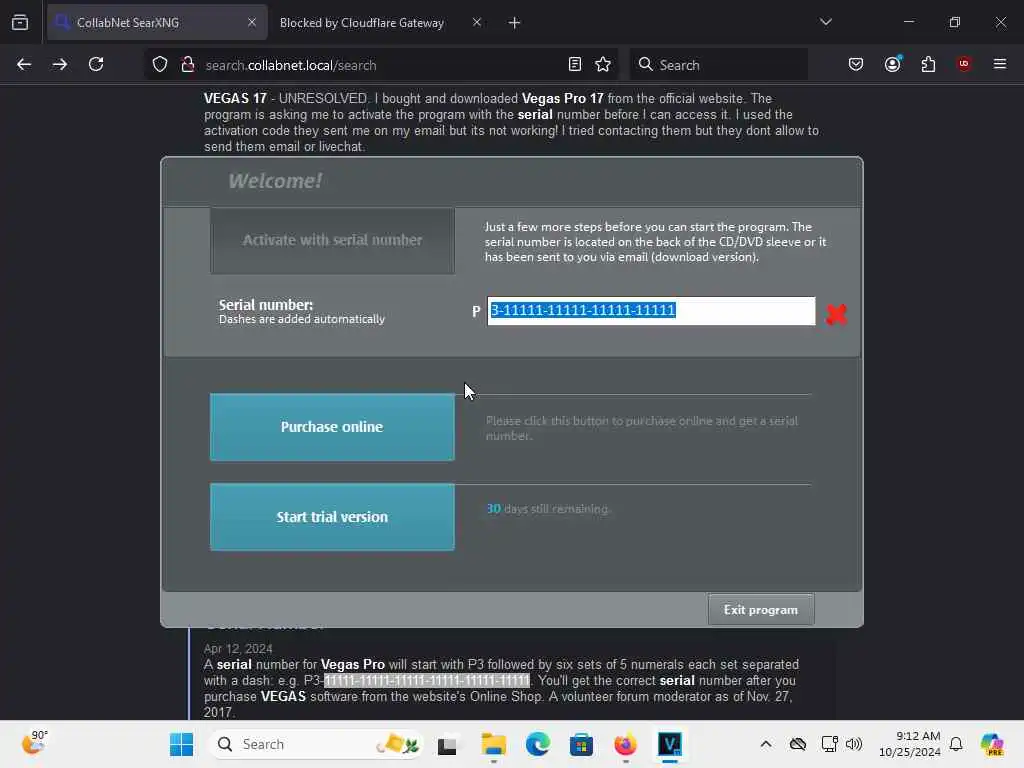Close the CollabNet SearXNG tab
Viewport: 1024px width, 768px height.
click(252, 23)
